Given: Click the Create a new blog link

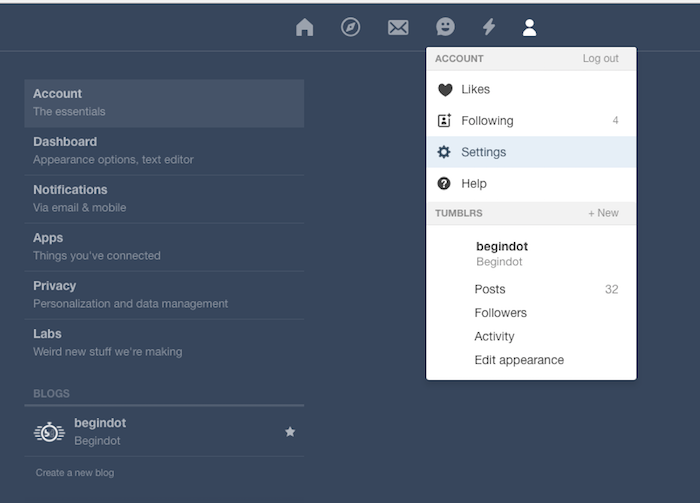Looking at the screenshot, I should tap(75, 473).
